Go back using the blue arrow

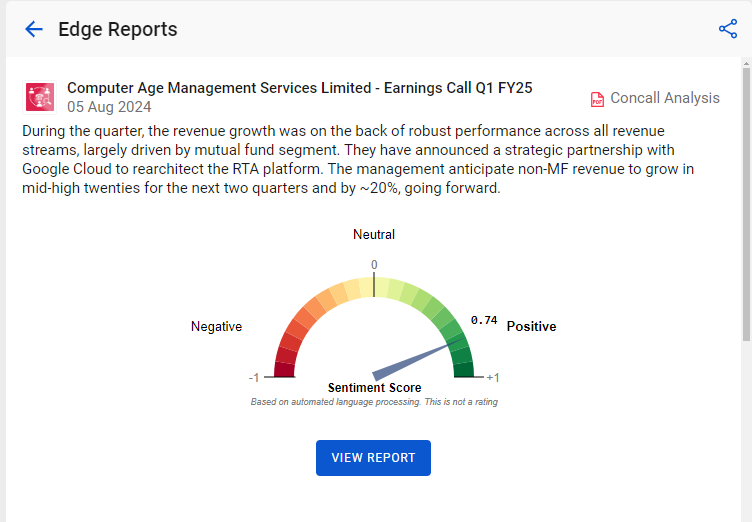point(34,29)
